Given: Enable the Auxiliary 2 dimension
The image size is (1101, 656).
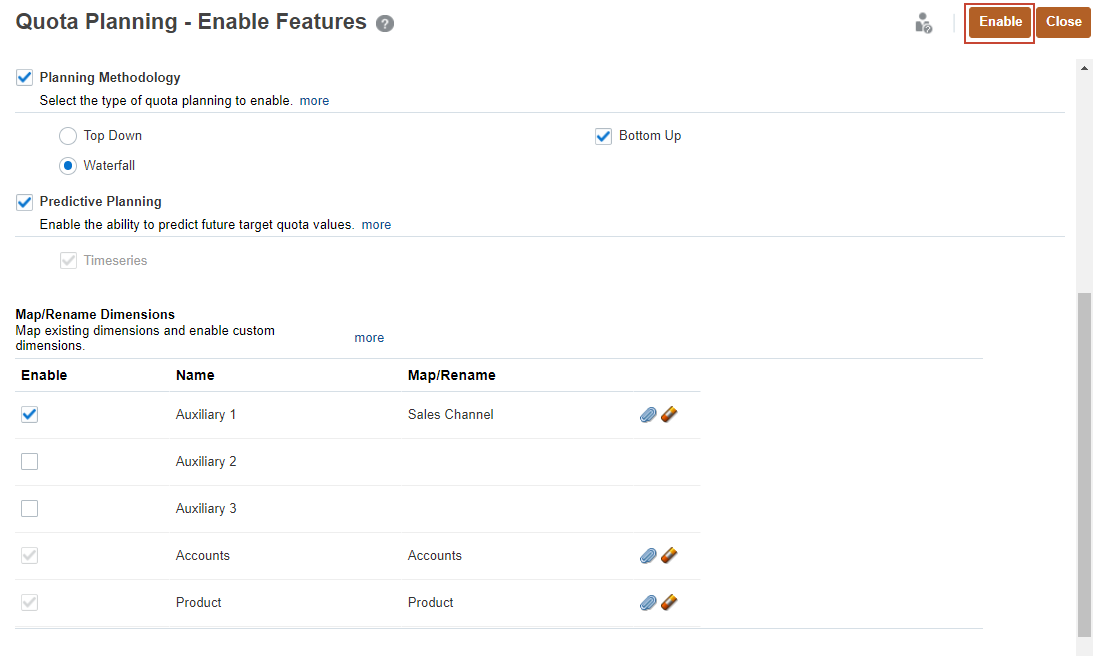Looking at the screenshot, I should click(29, 461).
